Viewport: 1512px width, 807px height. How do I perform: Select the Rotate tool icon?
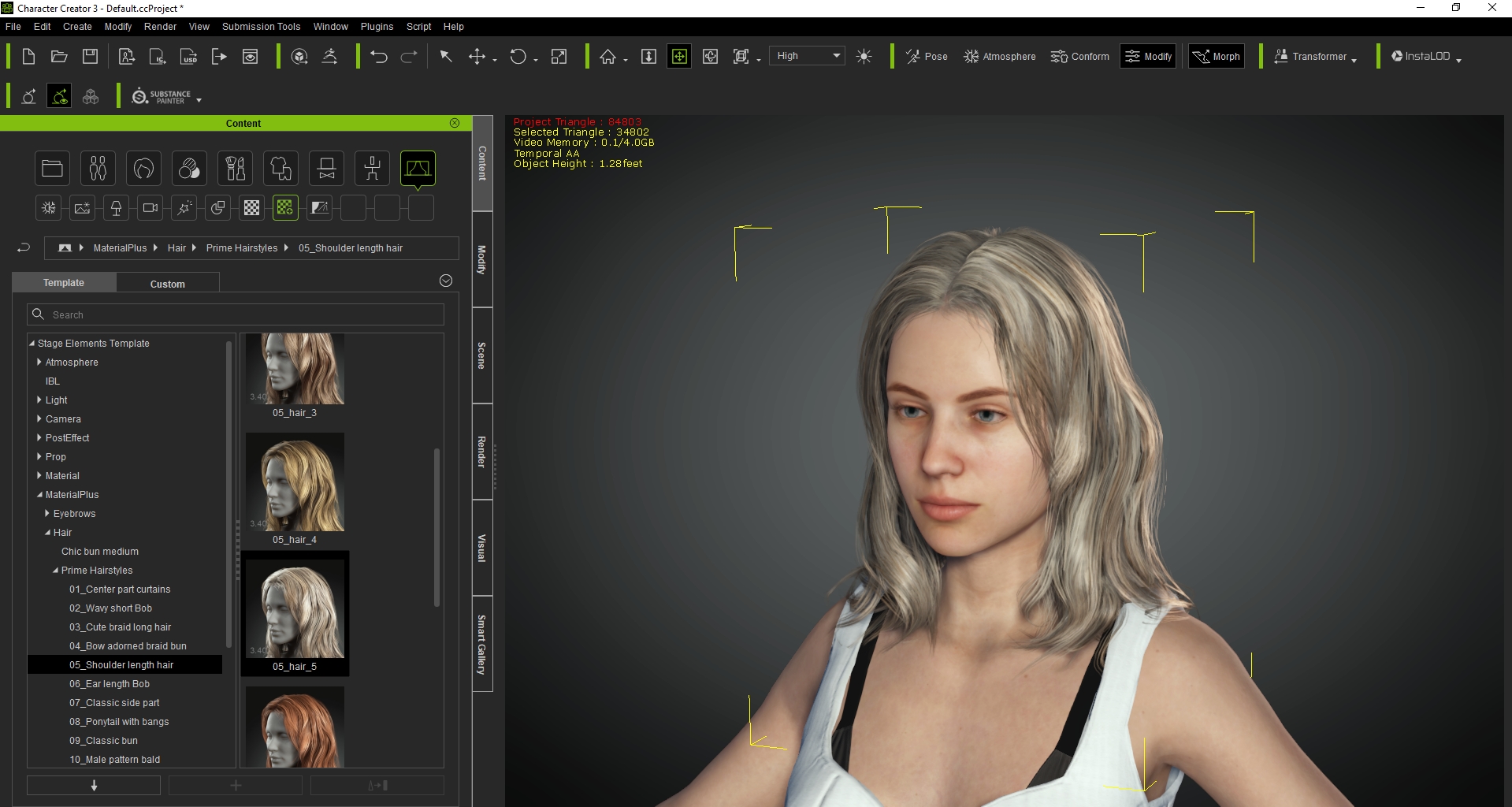click(518, 56)
